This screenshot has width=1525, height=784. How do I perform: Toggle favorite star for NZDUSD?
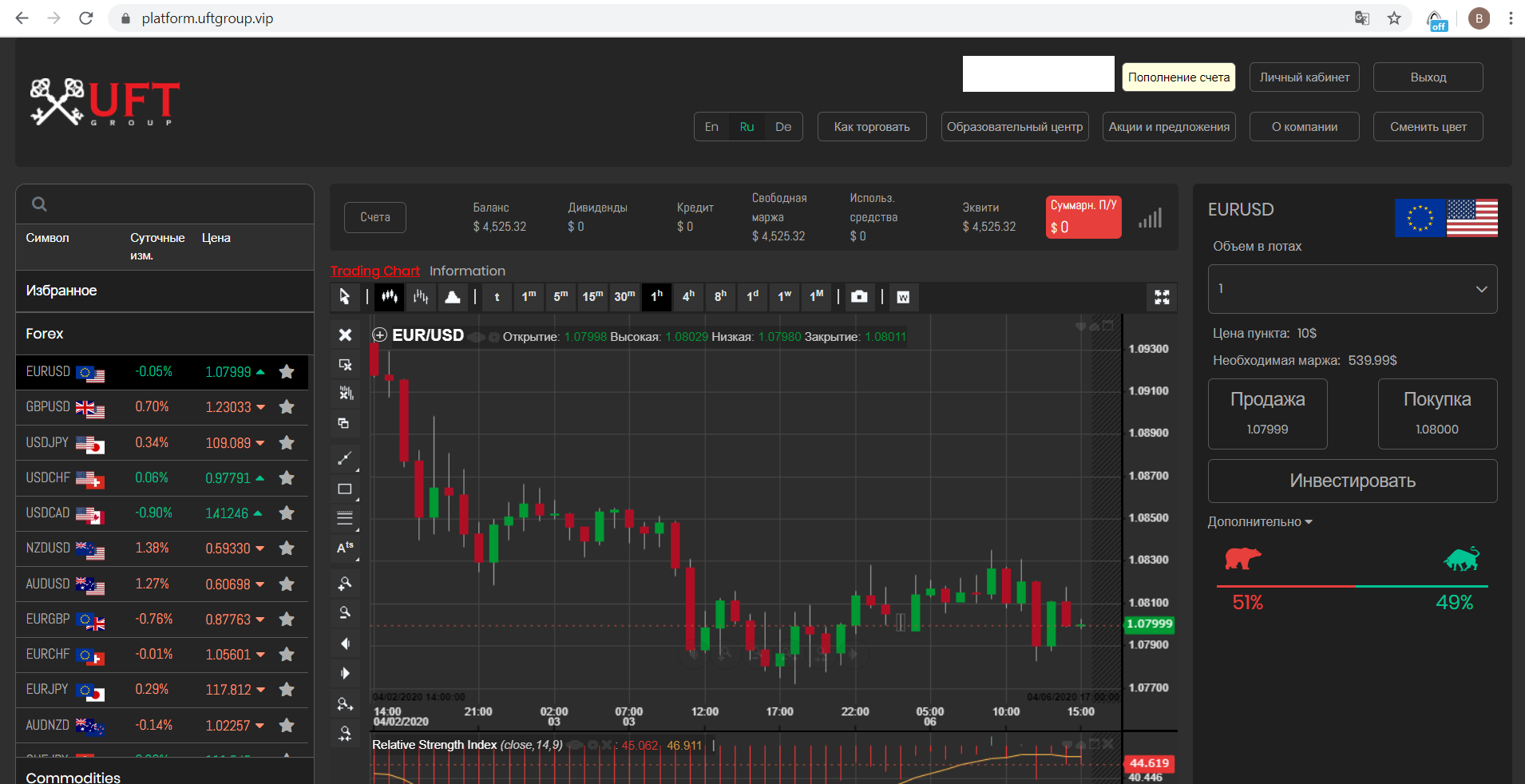pyautogui.click(x=287, y=548)
